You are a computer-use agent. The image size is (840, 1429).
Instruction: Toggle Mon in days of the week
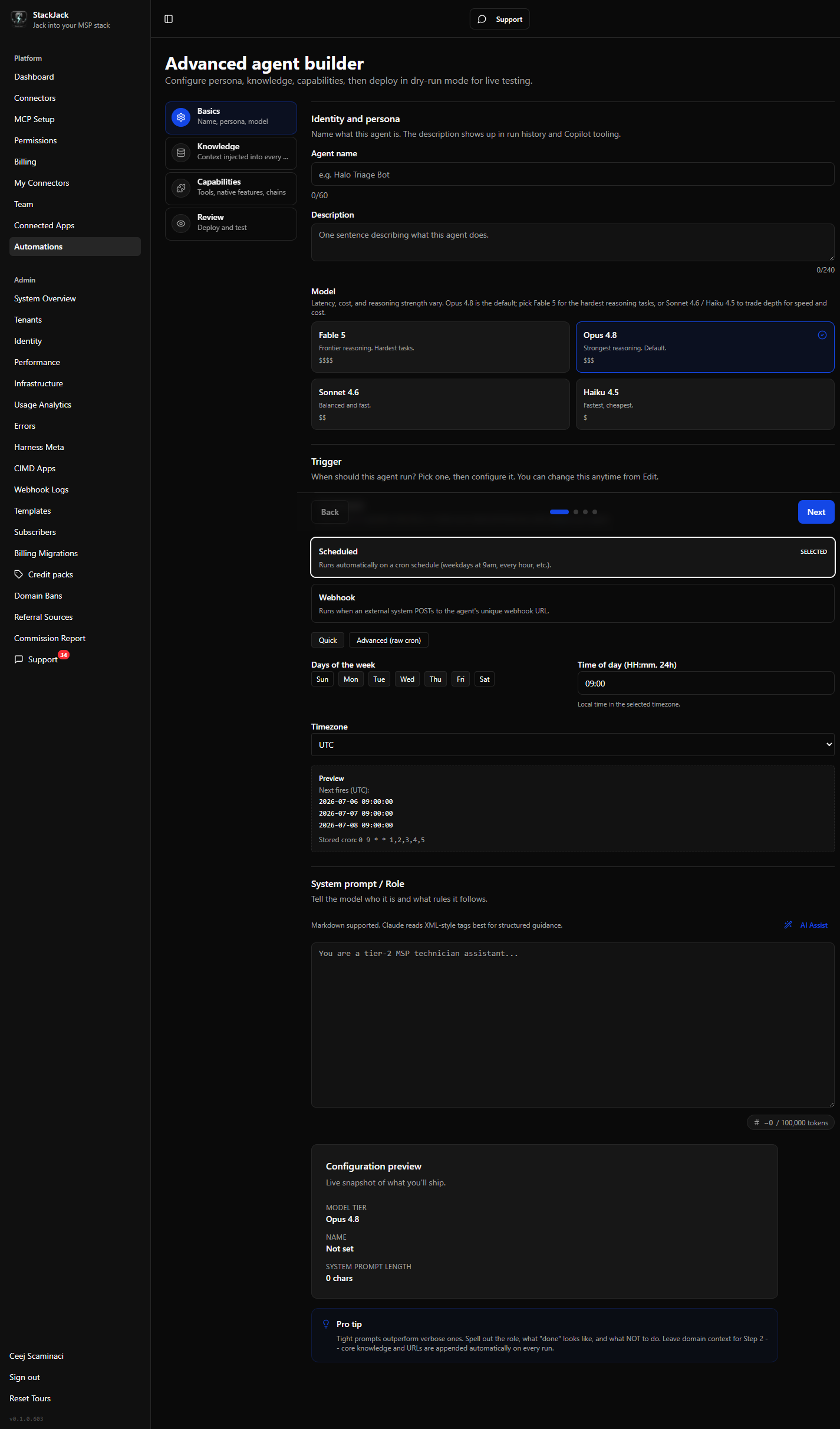351,679
